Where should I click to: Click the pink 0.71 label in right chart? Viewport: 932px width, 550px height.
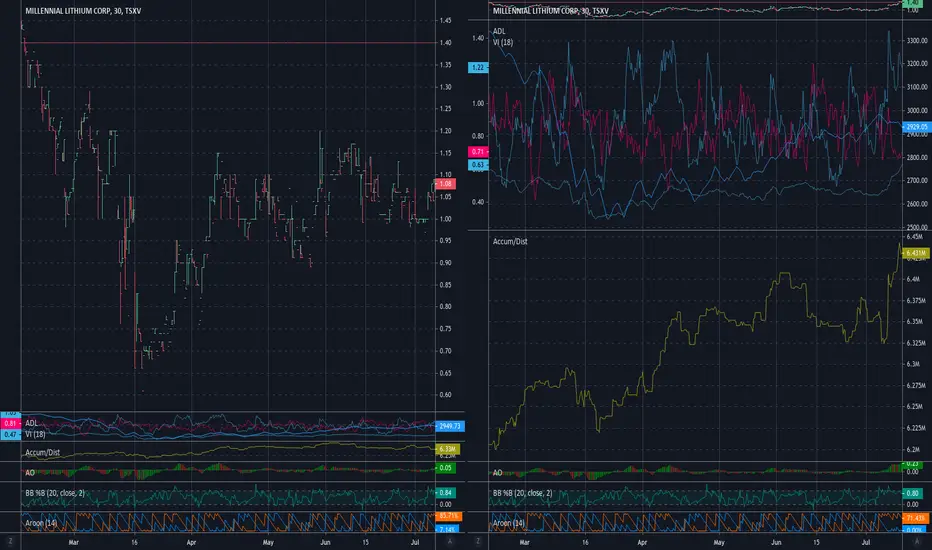[x=478, y=152]
